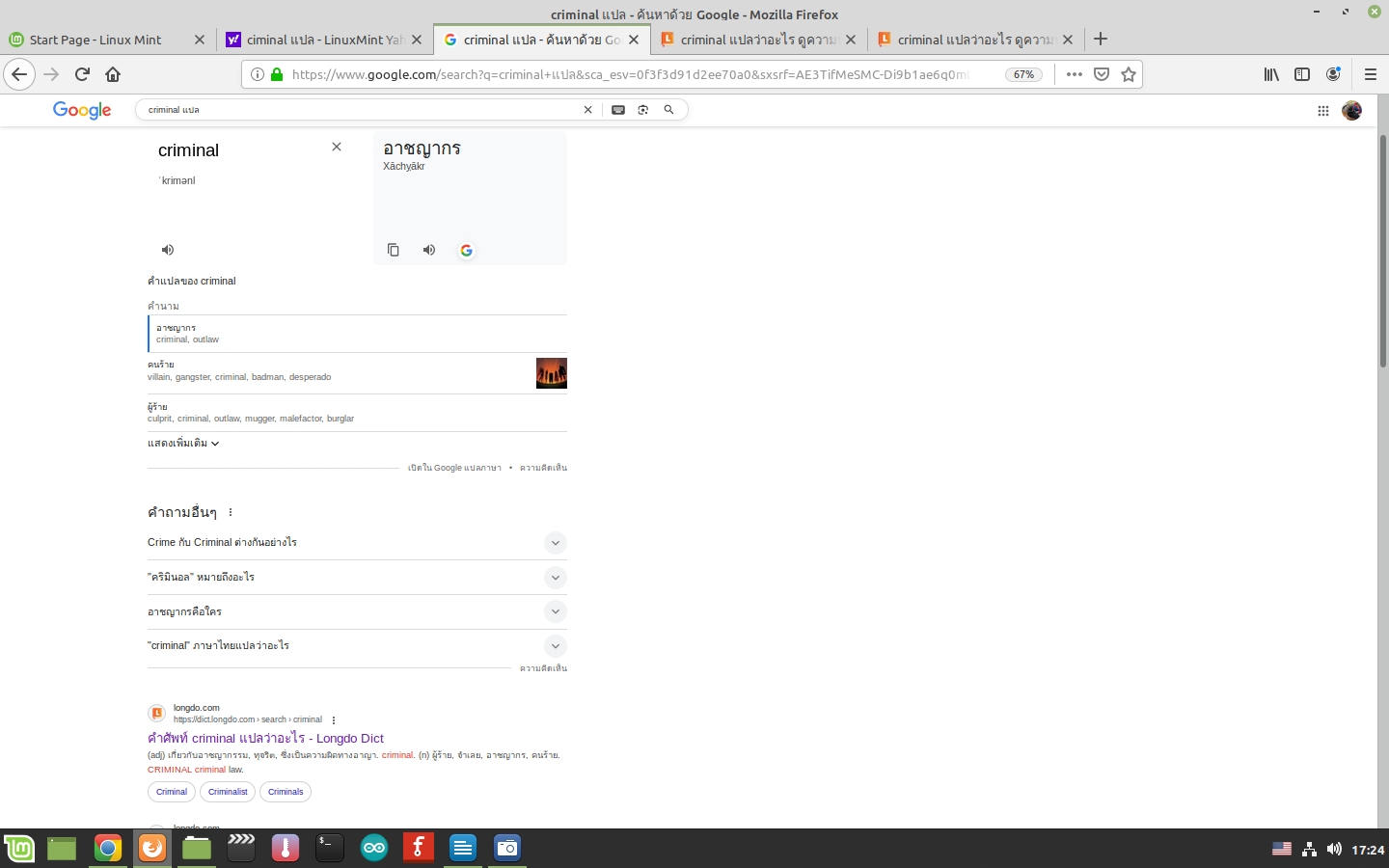Click the Criminal suggestion chip
Screen dimensions: 1389x868
pyautogui.click(x=172, y=792)
